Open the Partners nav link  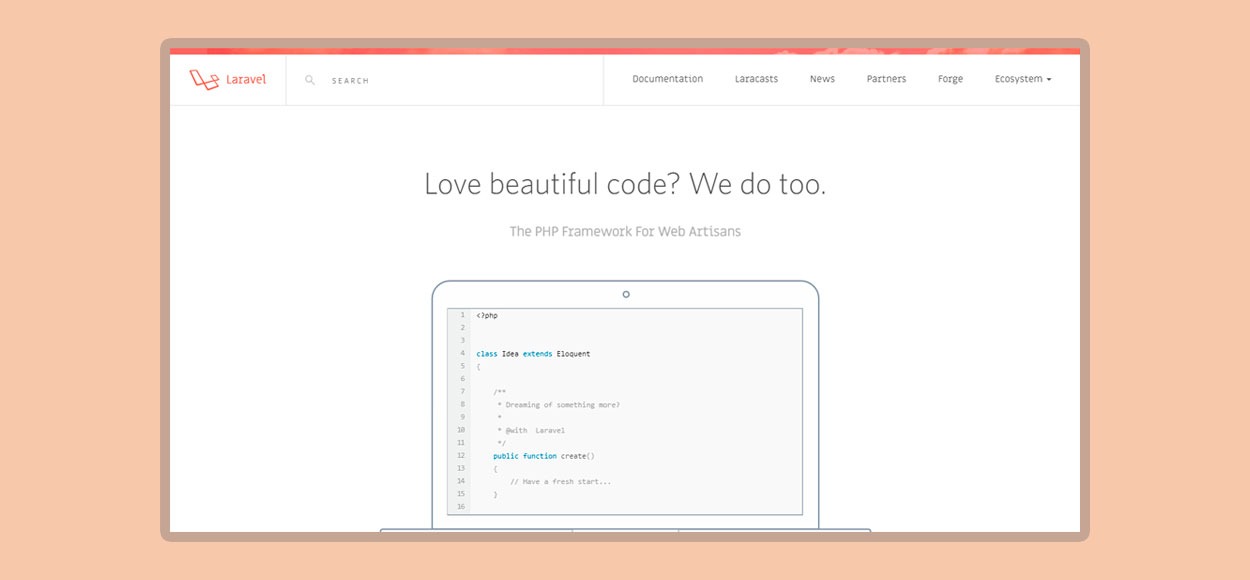click(886, 79)
